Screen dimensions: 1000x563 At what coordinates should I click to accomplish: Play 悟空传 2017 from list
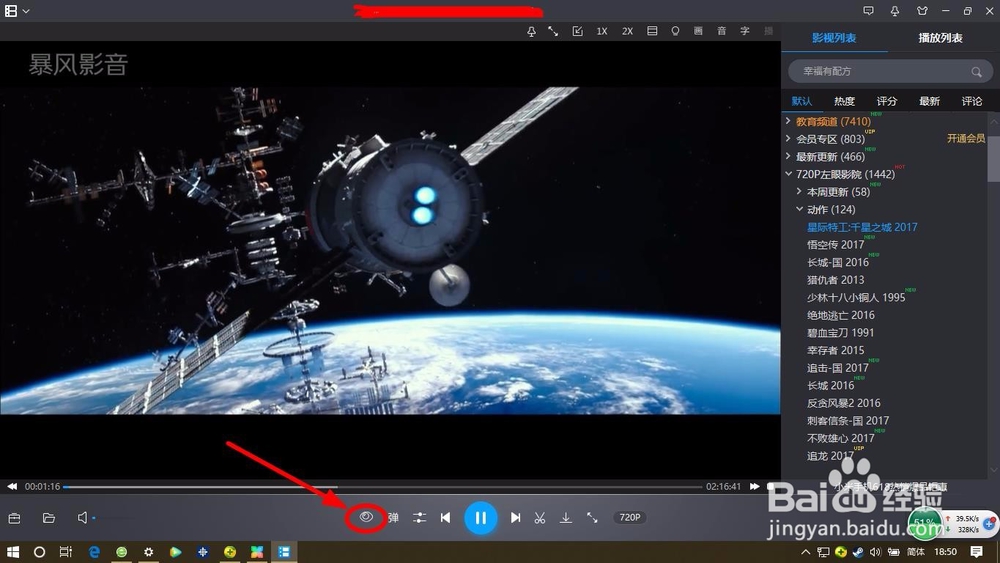pyautogui.click(x=835, y=245)
